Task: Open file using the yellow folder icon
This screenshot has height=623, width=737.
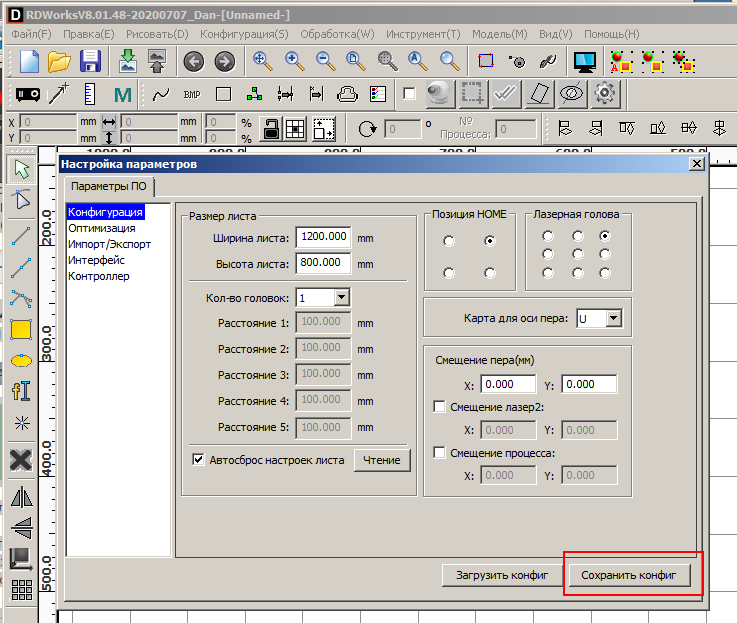Action: (59, 61)
